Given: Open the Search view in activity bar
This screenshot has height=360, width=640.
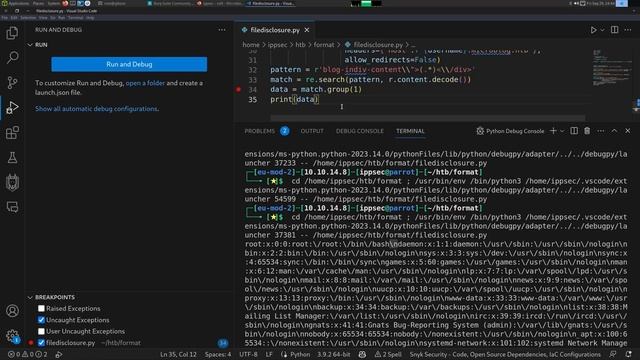Looking at the screenshot, I should pyautogui.click(x=12, y=58).
